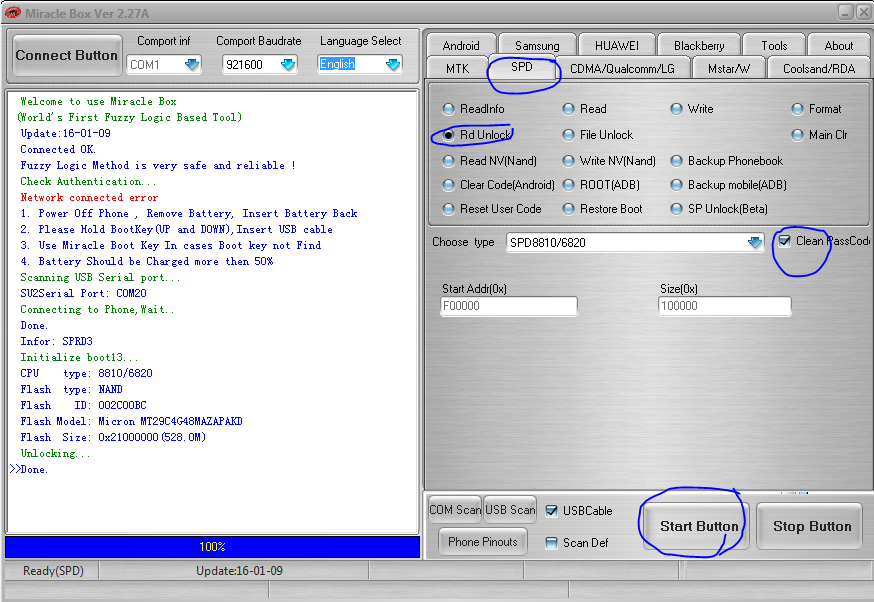The image size is (874, 602).
Task: Select the ROOT(ADB) radio button
Action: click(568, 185)
